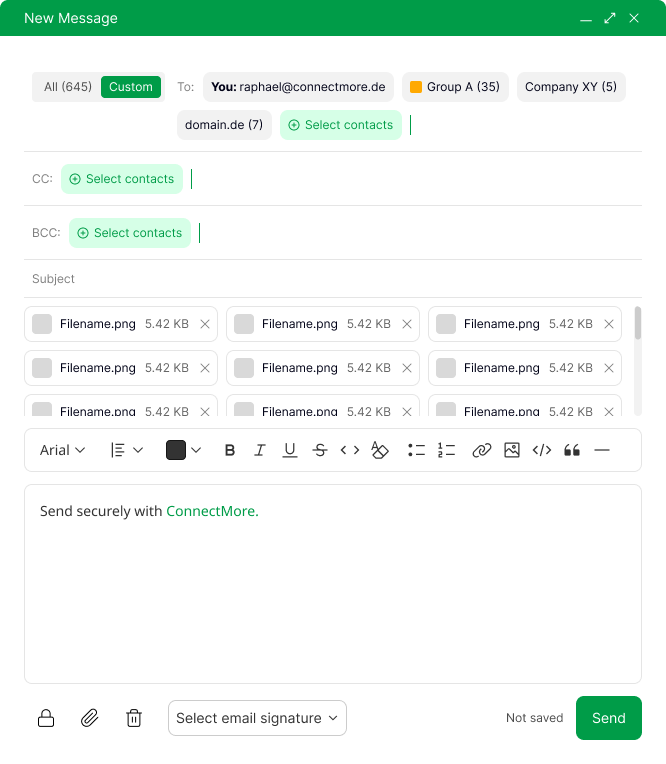Switch recipient filter to All (645)
The image size is (666, 764).
click(67, 87)
